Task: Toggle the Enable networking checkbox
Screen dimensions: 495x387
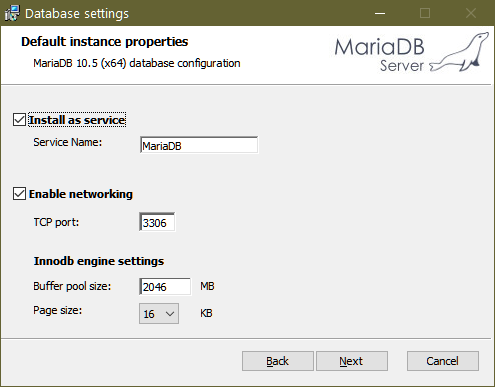Action: pyautogui.click(x=19, y=194)
